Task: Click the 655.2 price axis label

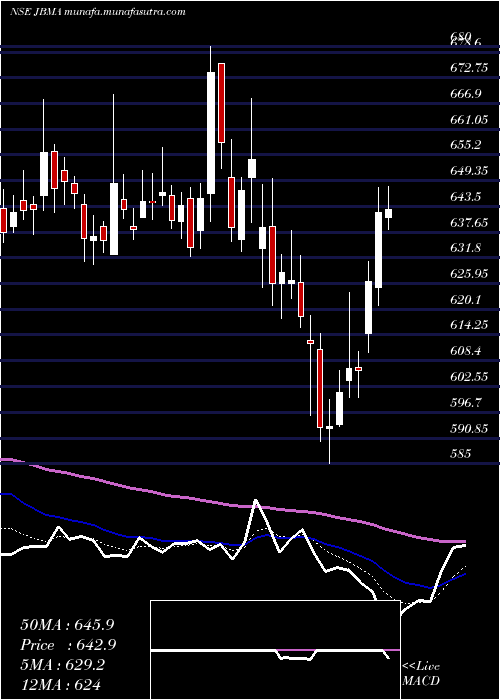Action: click(x=465, y=145)
